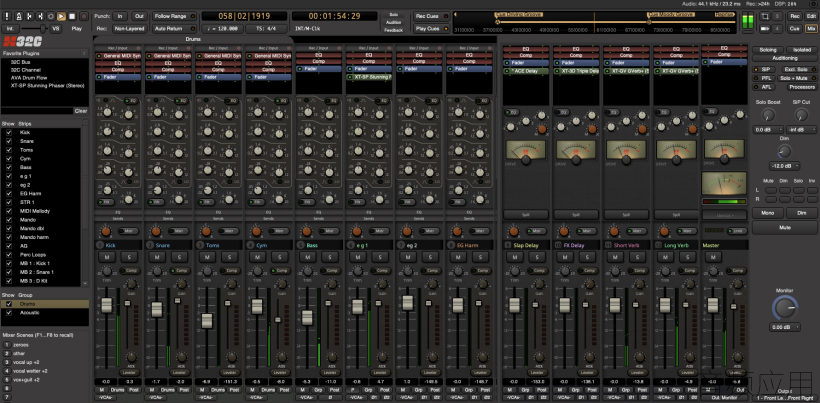The width and height of the screenshot is (820, 403).
Task: Click the TS 4/4 time signature field
Action: pyautogui.click(x=266, y=29)
